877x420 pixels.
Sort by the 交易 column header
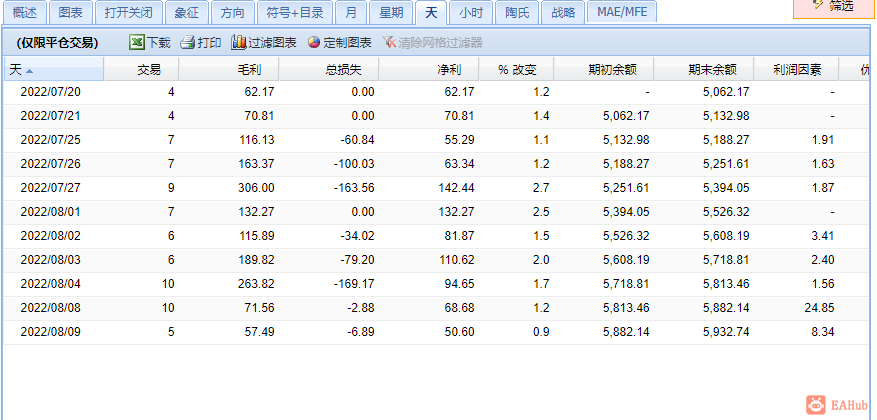coord(142,69)
